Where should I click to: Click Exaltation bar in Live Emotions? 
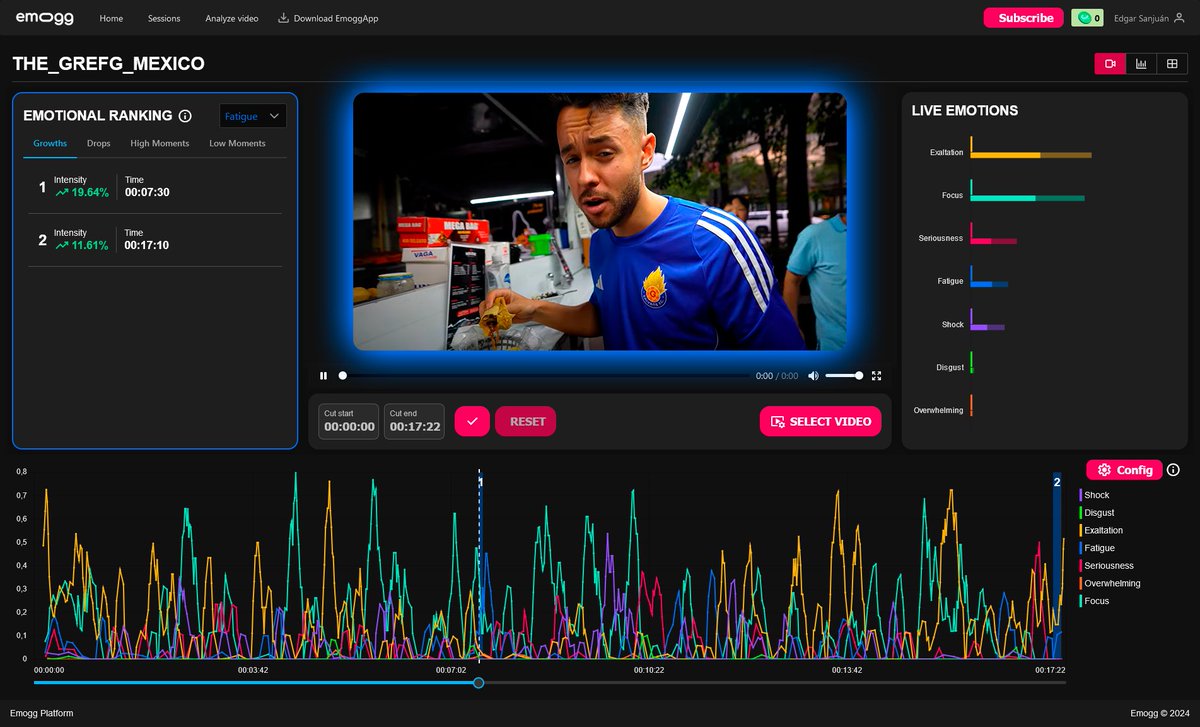1031,155
